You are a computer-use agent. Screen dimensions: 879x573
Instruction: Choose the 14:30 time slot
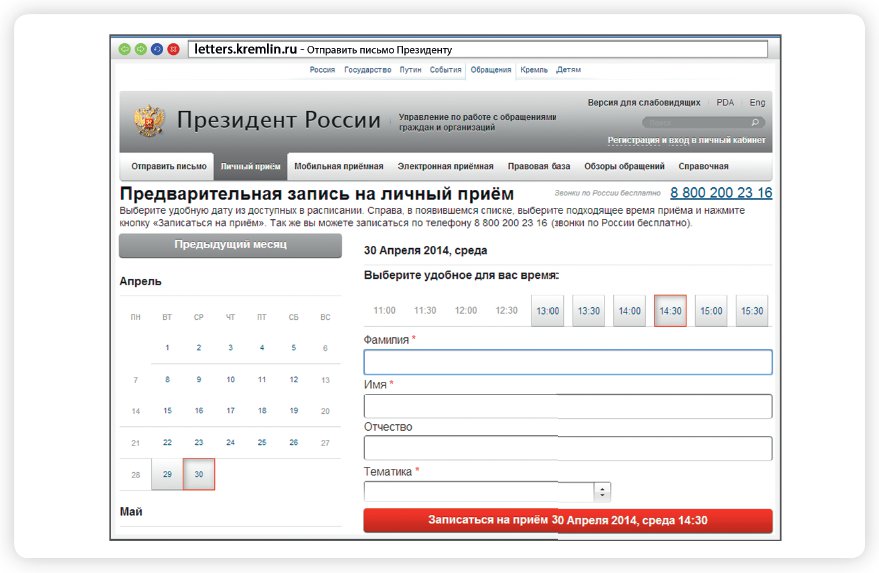click(x=670, y=311)
